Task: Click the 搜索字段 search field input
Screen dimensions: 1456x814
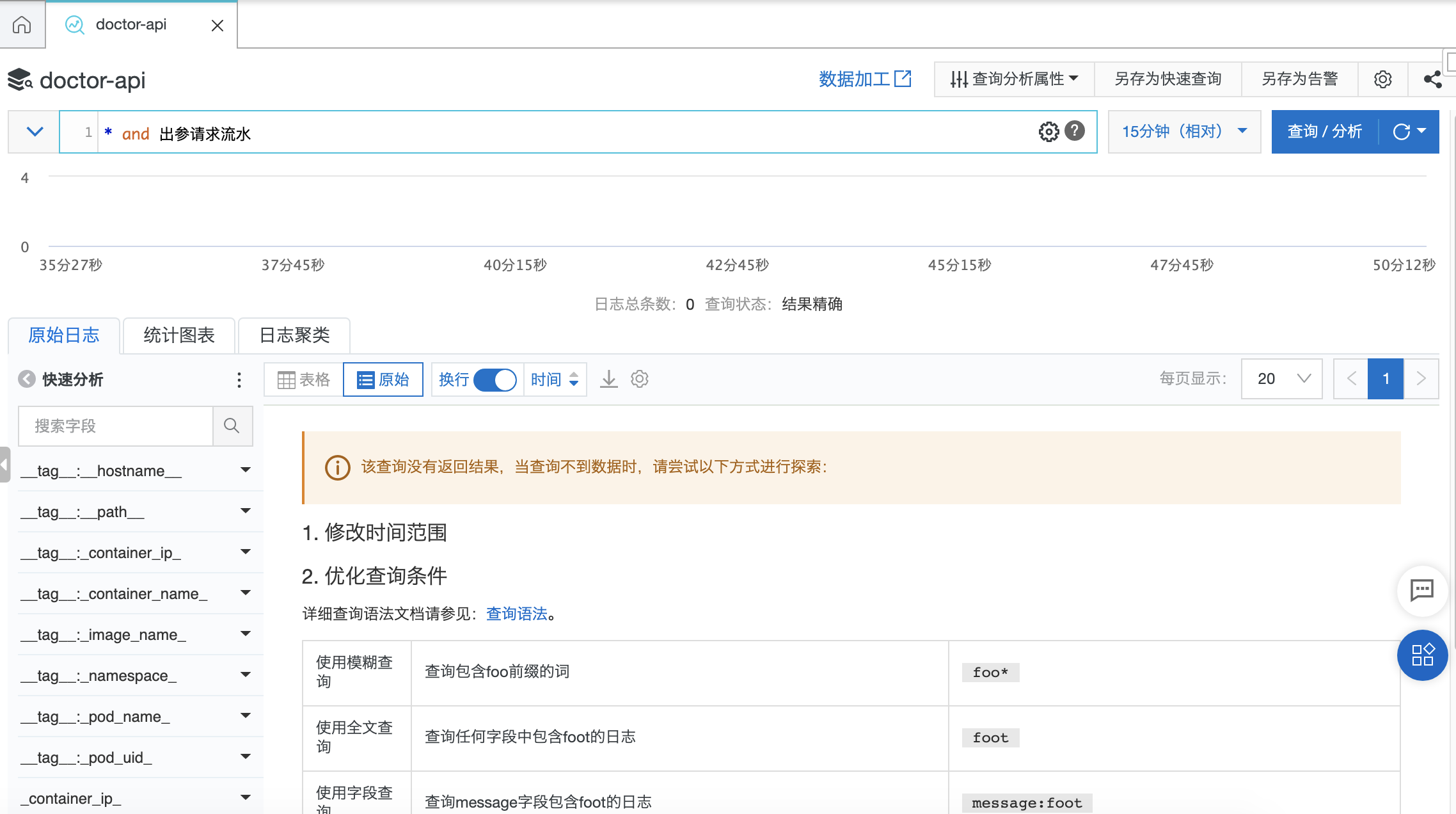Action: [115, 426]
